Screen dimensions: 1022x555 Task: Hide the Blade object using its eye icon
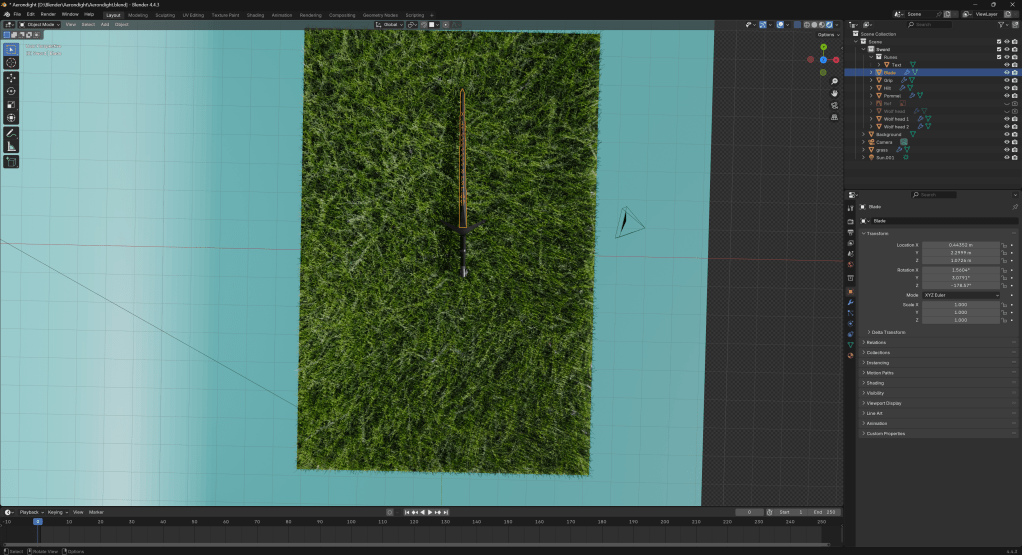[x=1006, y=73]
